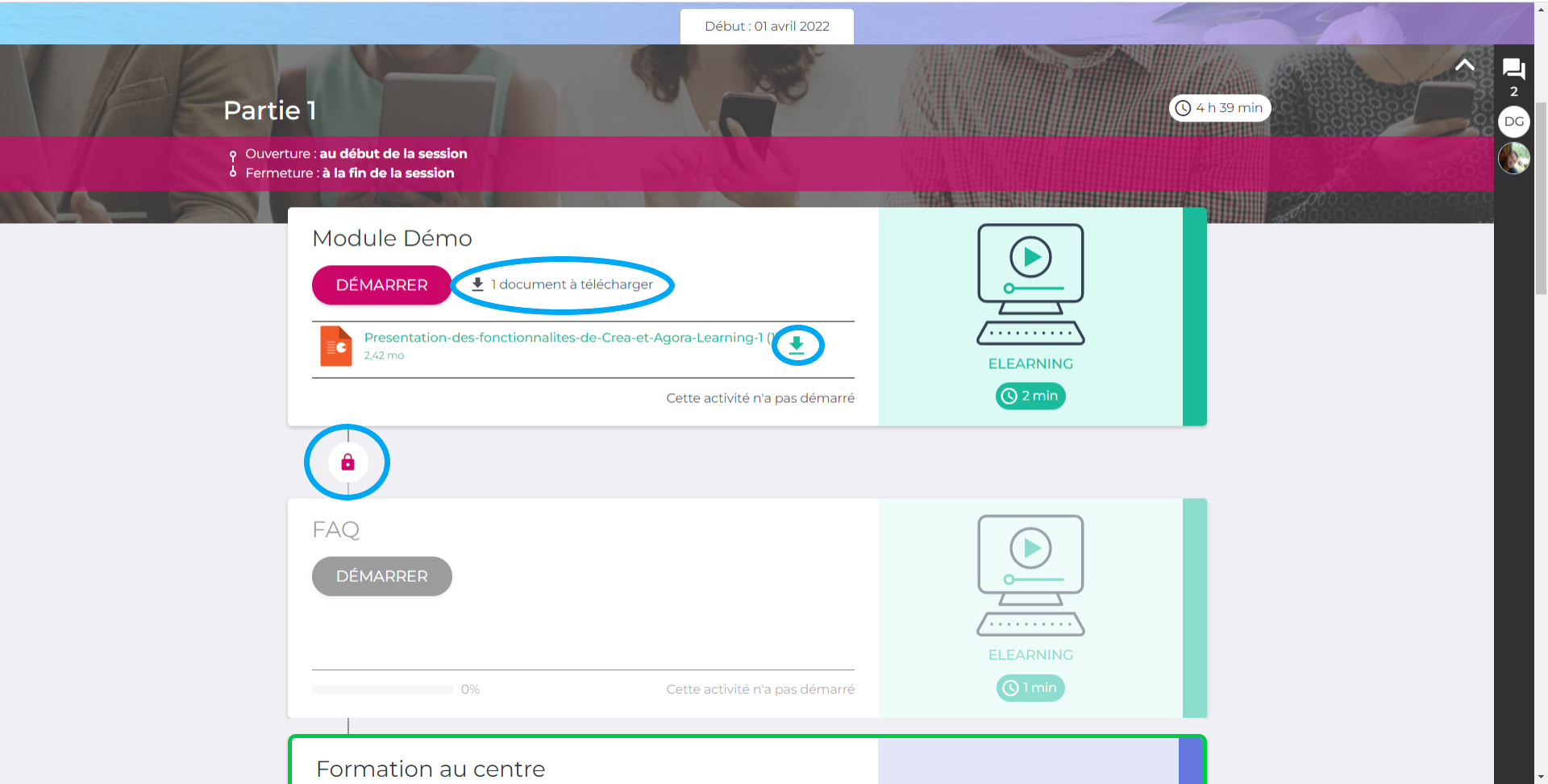Select the Début : 01 avril 2022 tab
Viewport: 1548px width, 784px height.
click(x=767, y=27)
